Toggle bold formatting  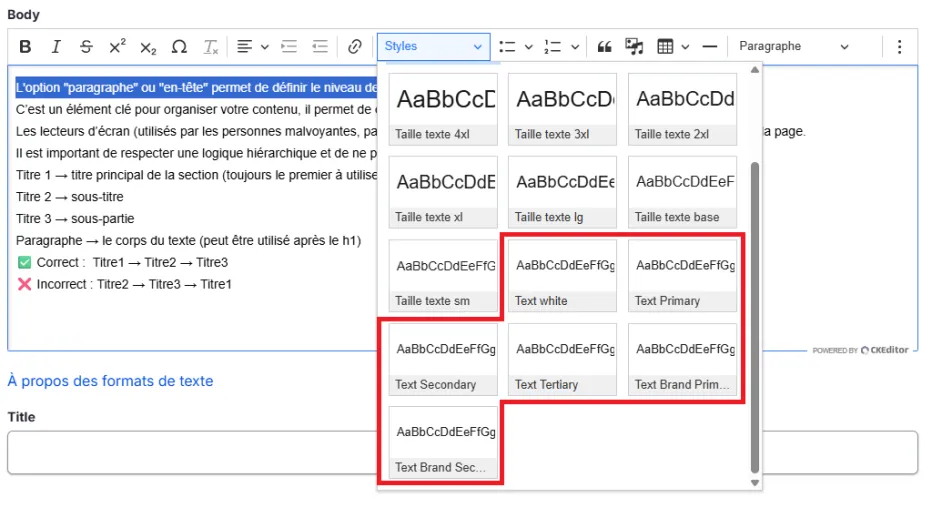[x=25, y=46]
